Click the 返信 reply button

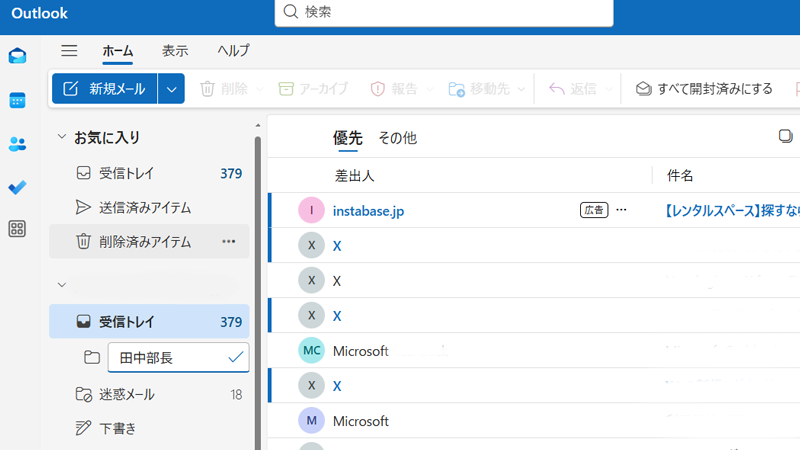click(572, 89)
